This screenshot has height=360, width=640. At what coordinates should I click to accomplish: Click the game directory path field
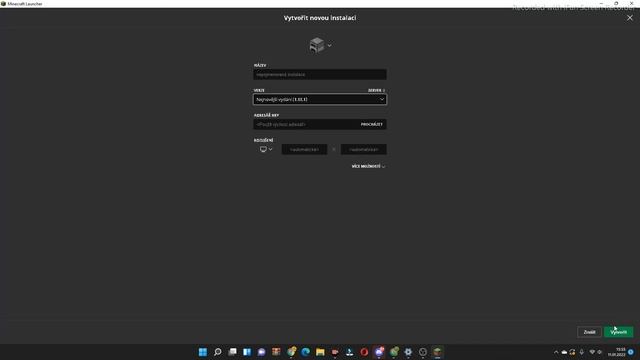pyautogui.click(x=305, y=124)
